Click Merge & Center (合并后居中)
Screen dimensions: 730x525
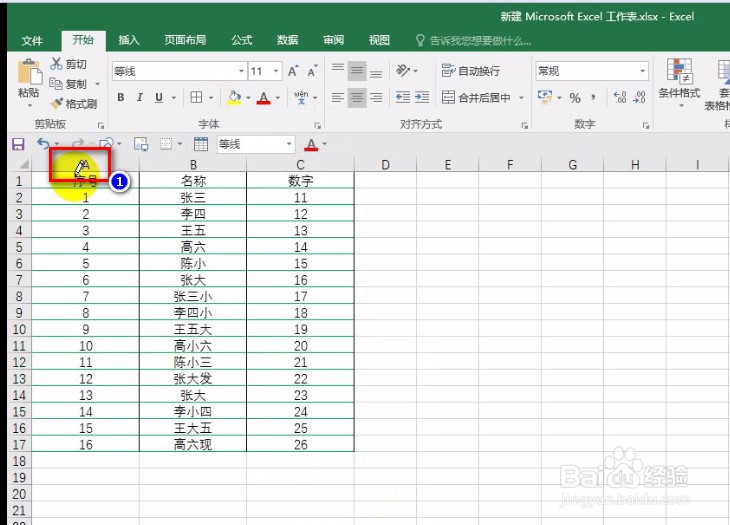point(476,97)
